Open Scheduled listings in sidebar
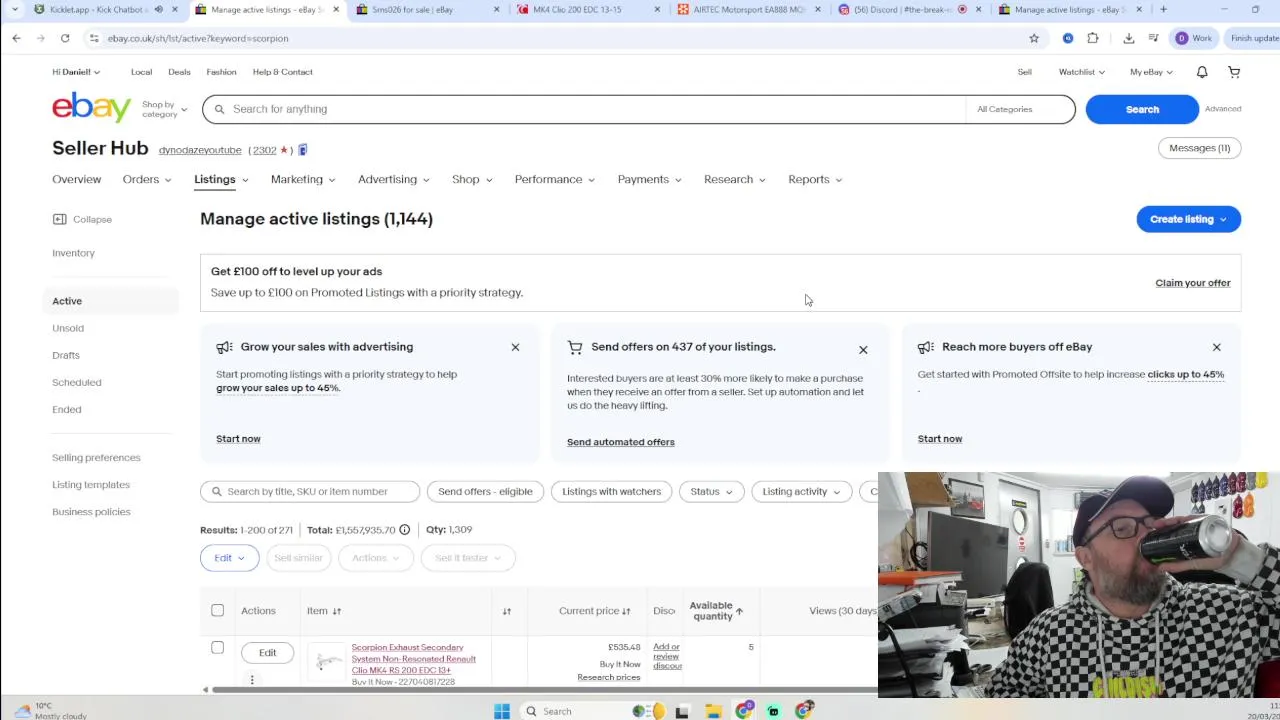1280x720 pixels. point(77,382)
